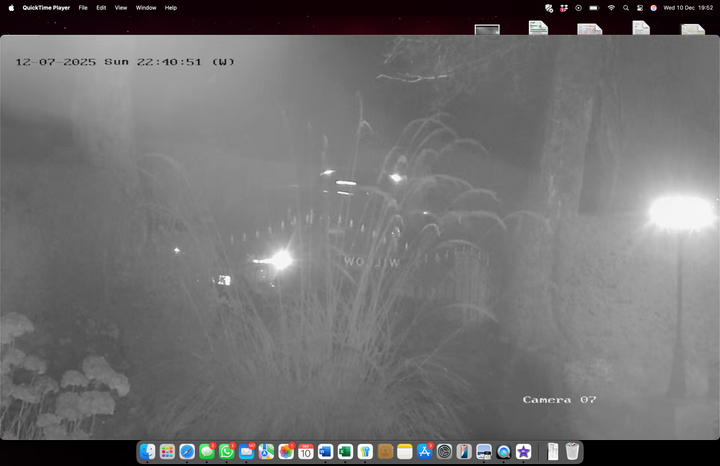Open Microsoft Word from the Dock
The height and width of the screenshot is (466, 720).
pos(325,452)
